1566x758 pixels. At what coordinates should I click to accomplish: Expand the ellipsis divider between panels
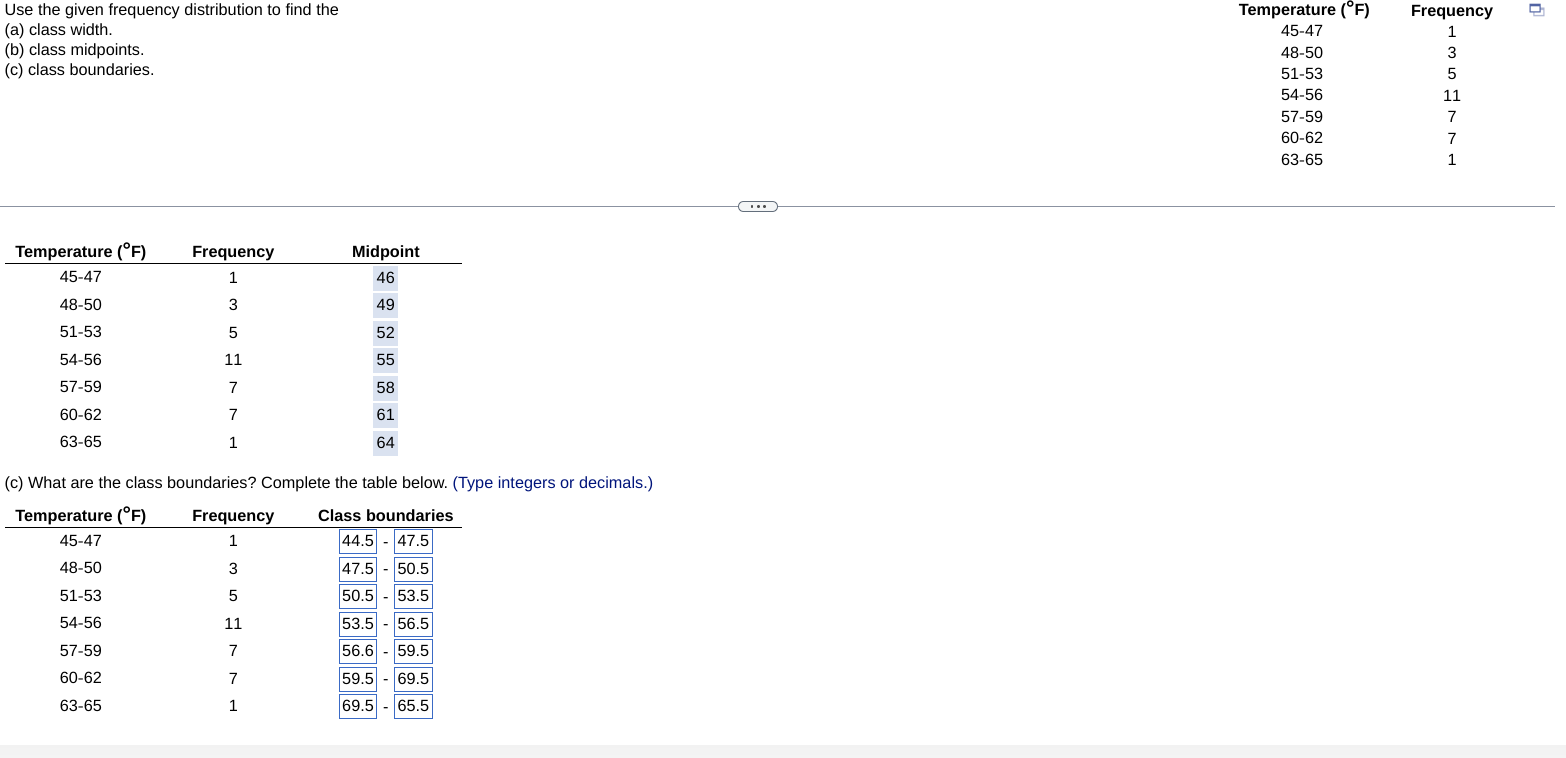tap(757, 206)
